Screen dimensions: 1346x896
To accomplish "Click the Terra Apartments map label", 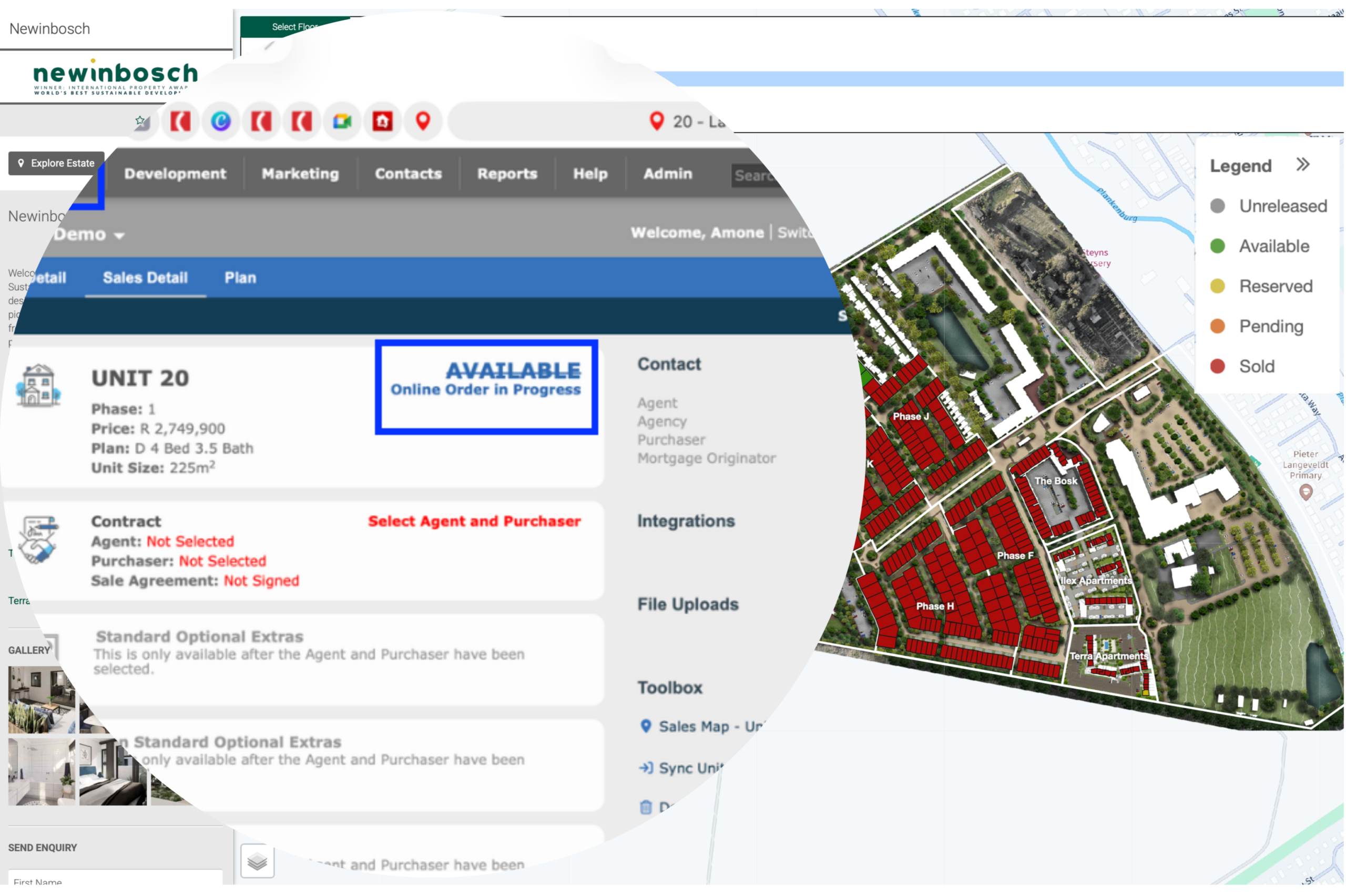I will tap(1109, 657).
